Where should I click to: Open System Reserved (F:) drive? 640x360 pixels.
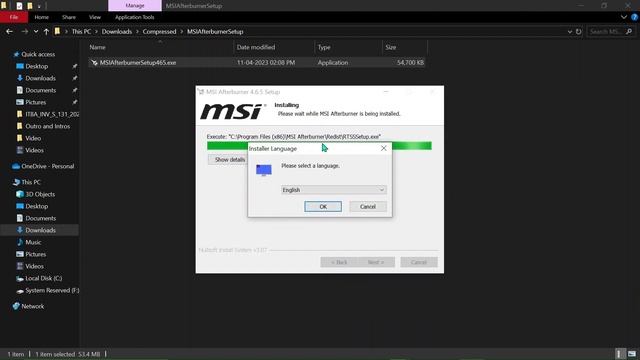click(52, 290)
